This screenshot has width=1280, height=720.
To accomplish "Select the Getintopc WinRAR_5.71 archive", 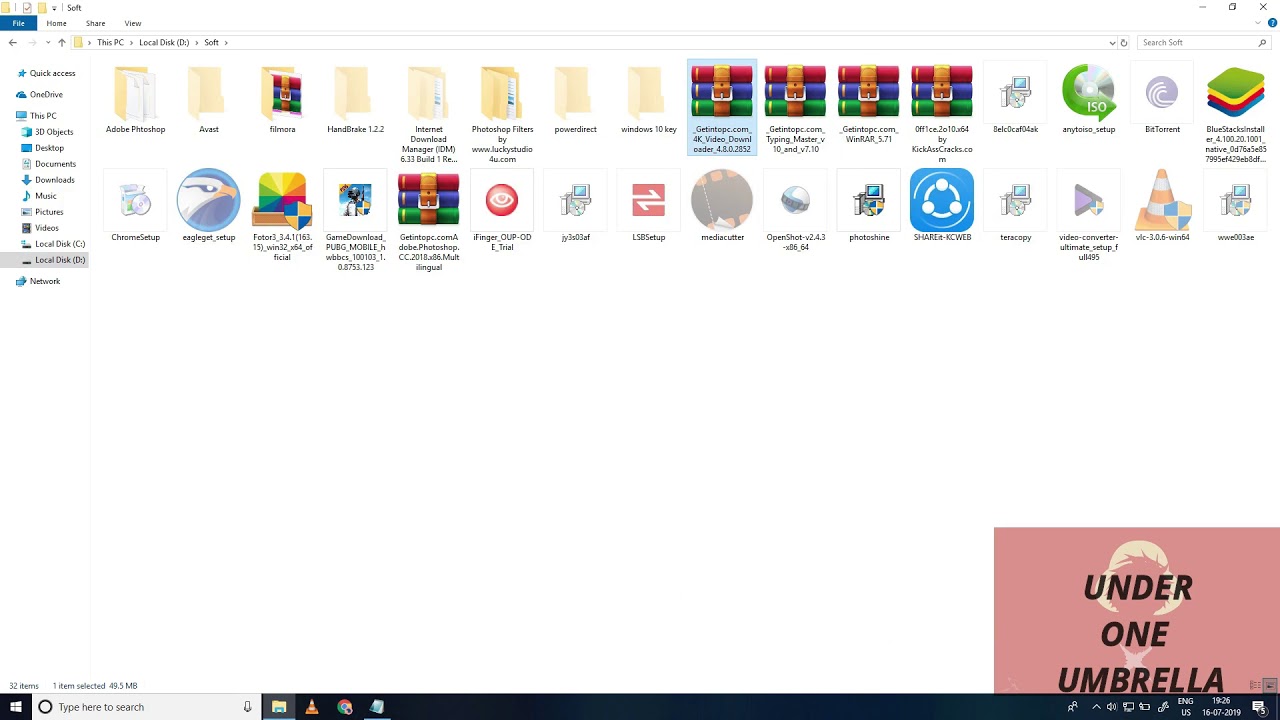I will [868, 105].
